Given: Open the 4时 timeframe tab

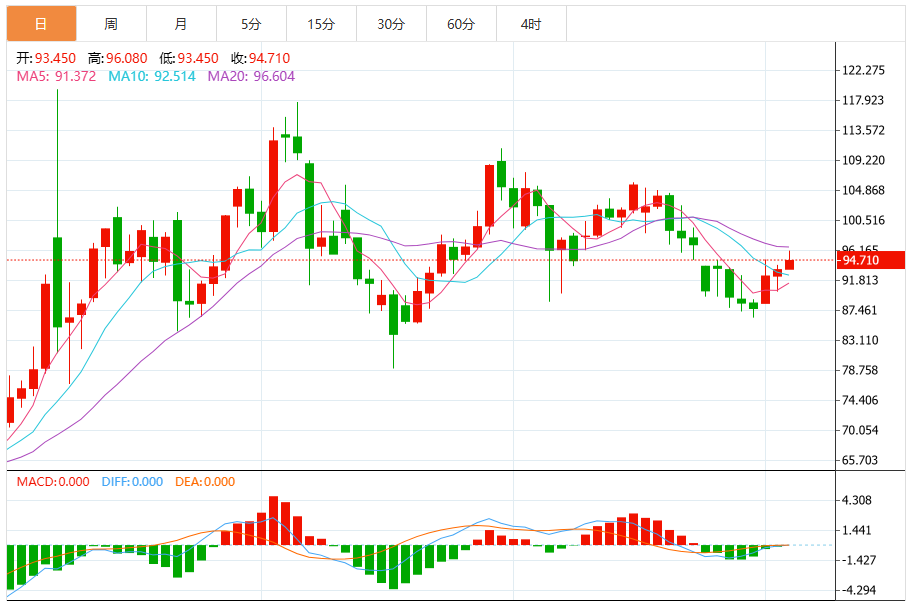Looking at the screenshot, I should point(531,24).
